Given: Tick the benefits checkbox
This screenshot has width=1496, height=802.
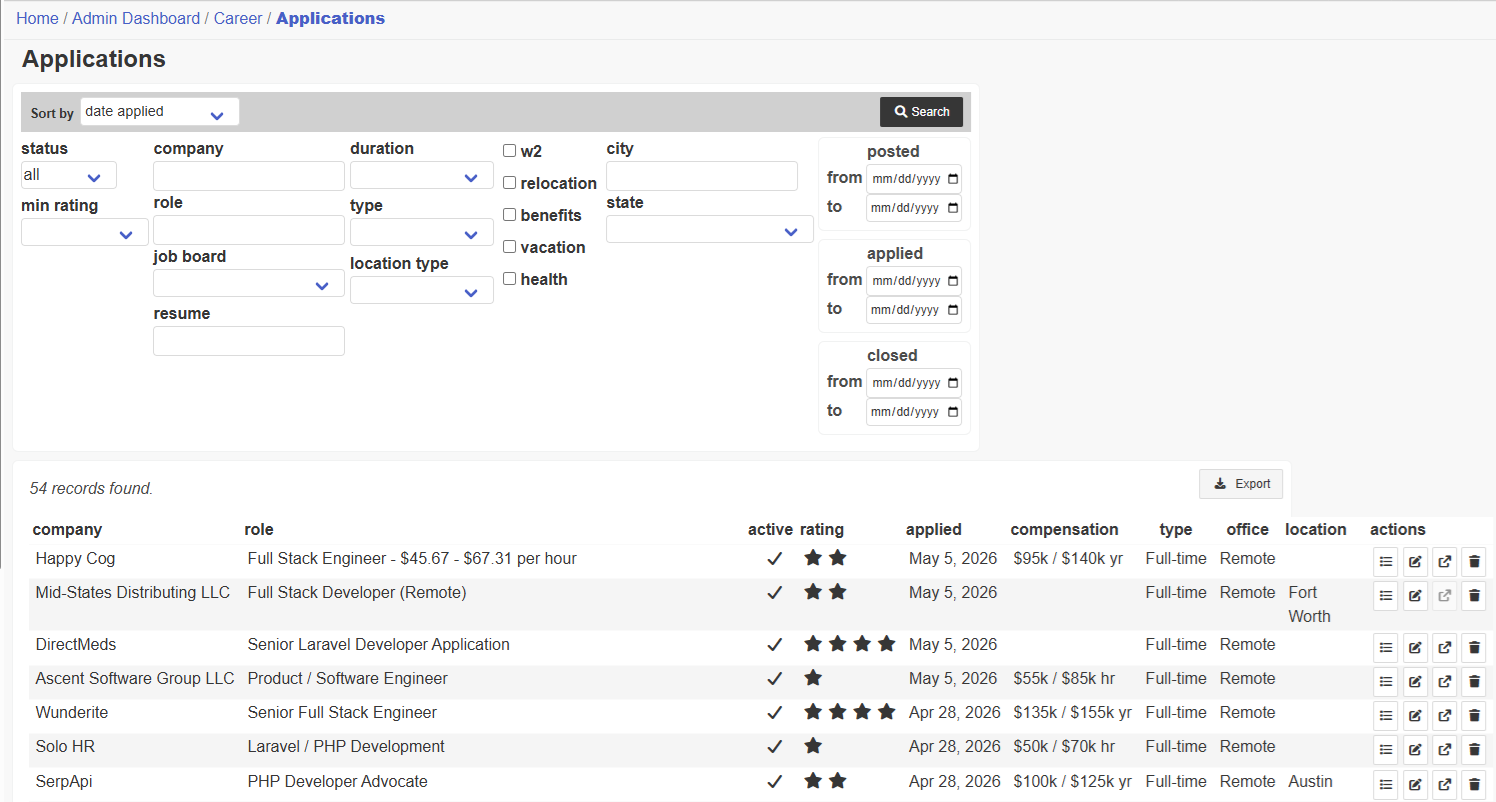Looking at the screenshot, I should 510,215.
